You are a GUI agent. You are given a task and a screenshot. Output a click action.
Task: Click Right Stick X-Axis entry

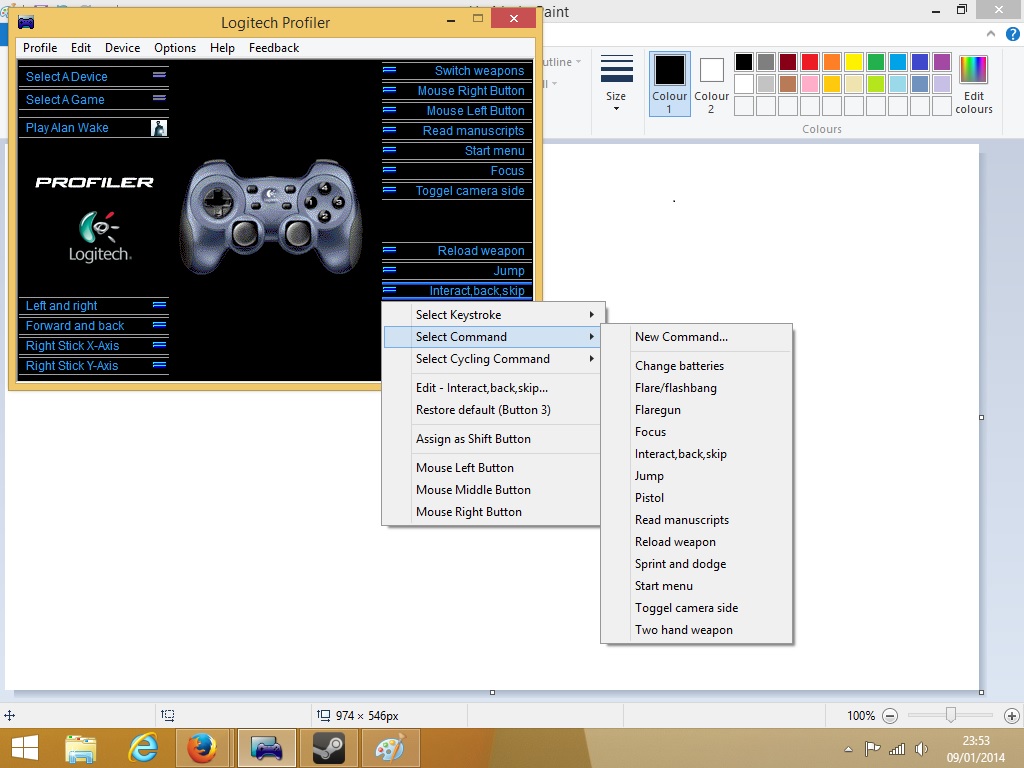(x=93, y=345)
